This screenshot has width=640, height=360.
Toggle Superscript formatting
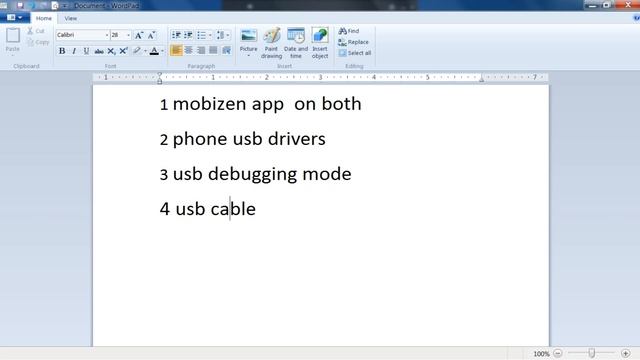pyautogui.click(x=123, y=51)
